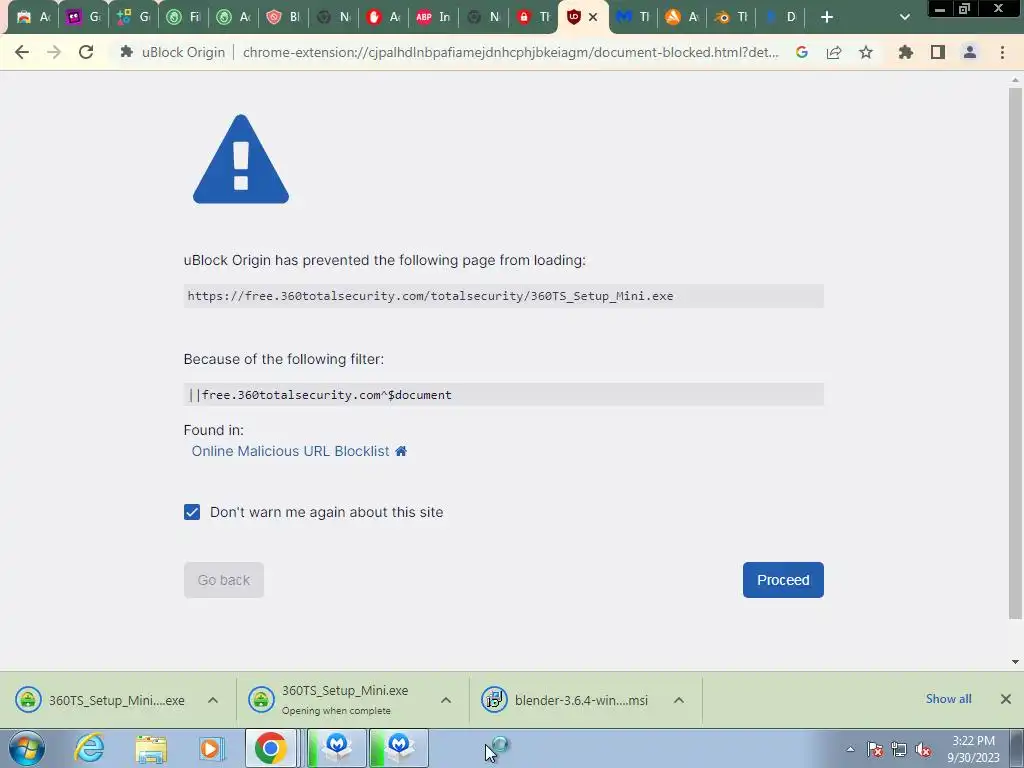The height and width of the screenshot is (768, 1024).
Task: Open the Online Malicious URL Blocklist link
Action: (x=291, y=451)
